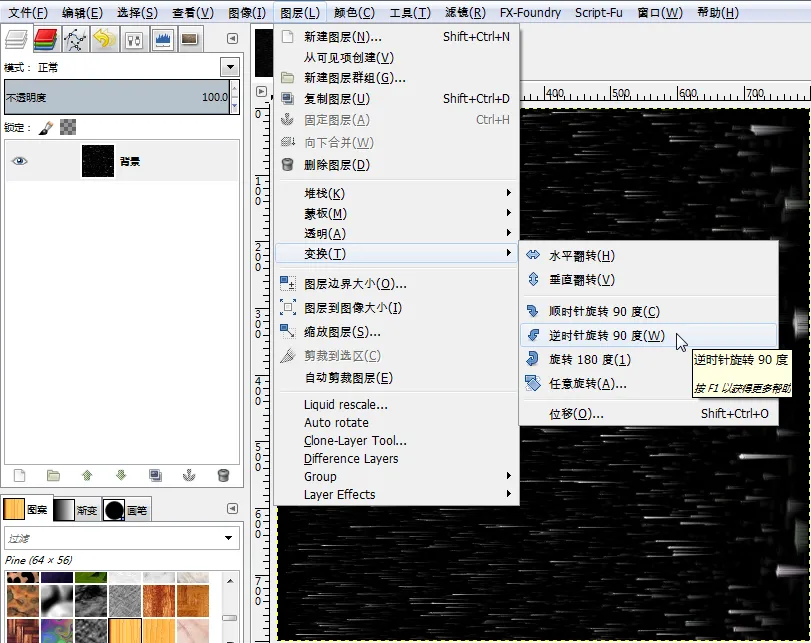Expand the 堆栈(K) submenu
811x643 pixels.
click(x=396, y=193)
